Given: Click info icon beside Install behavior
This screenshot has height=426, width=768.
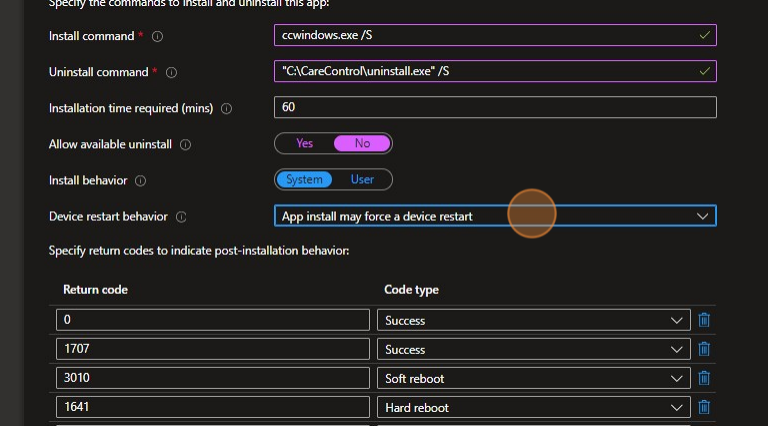Looking at the screenshot, I should pos(140,181).
